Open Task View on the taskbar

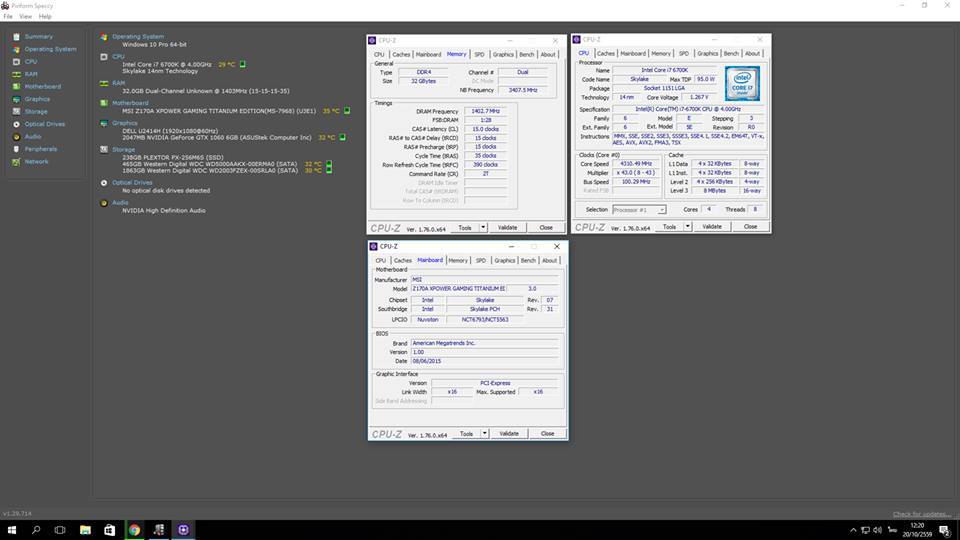click(x=60, y=530)
